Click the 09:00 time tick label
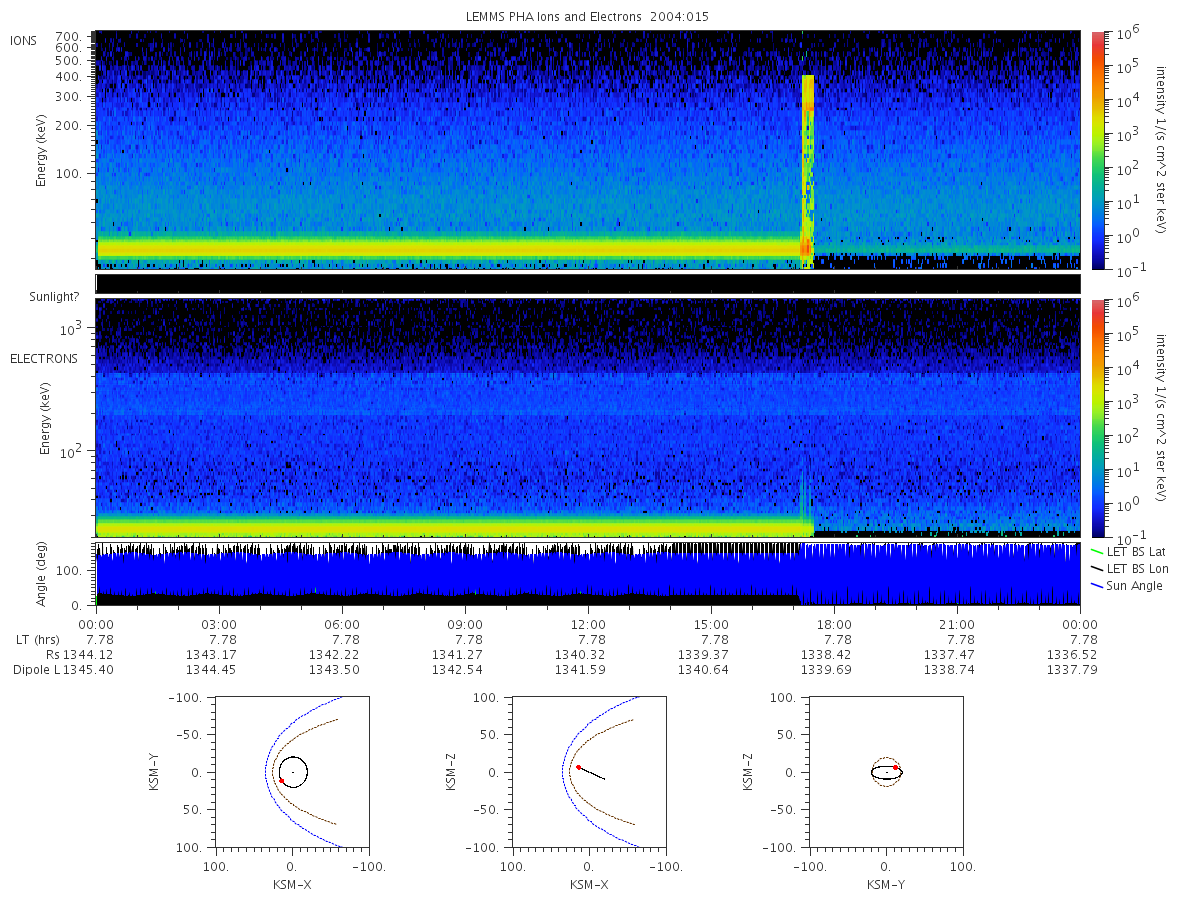Screen dimensions: 1200x900 click(465, 624)
